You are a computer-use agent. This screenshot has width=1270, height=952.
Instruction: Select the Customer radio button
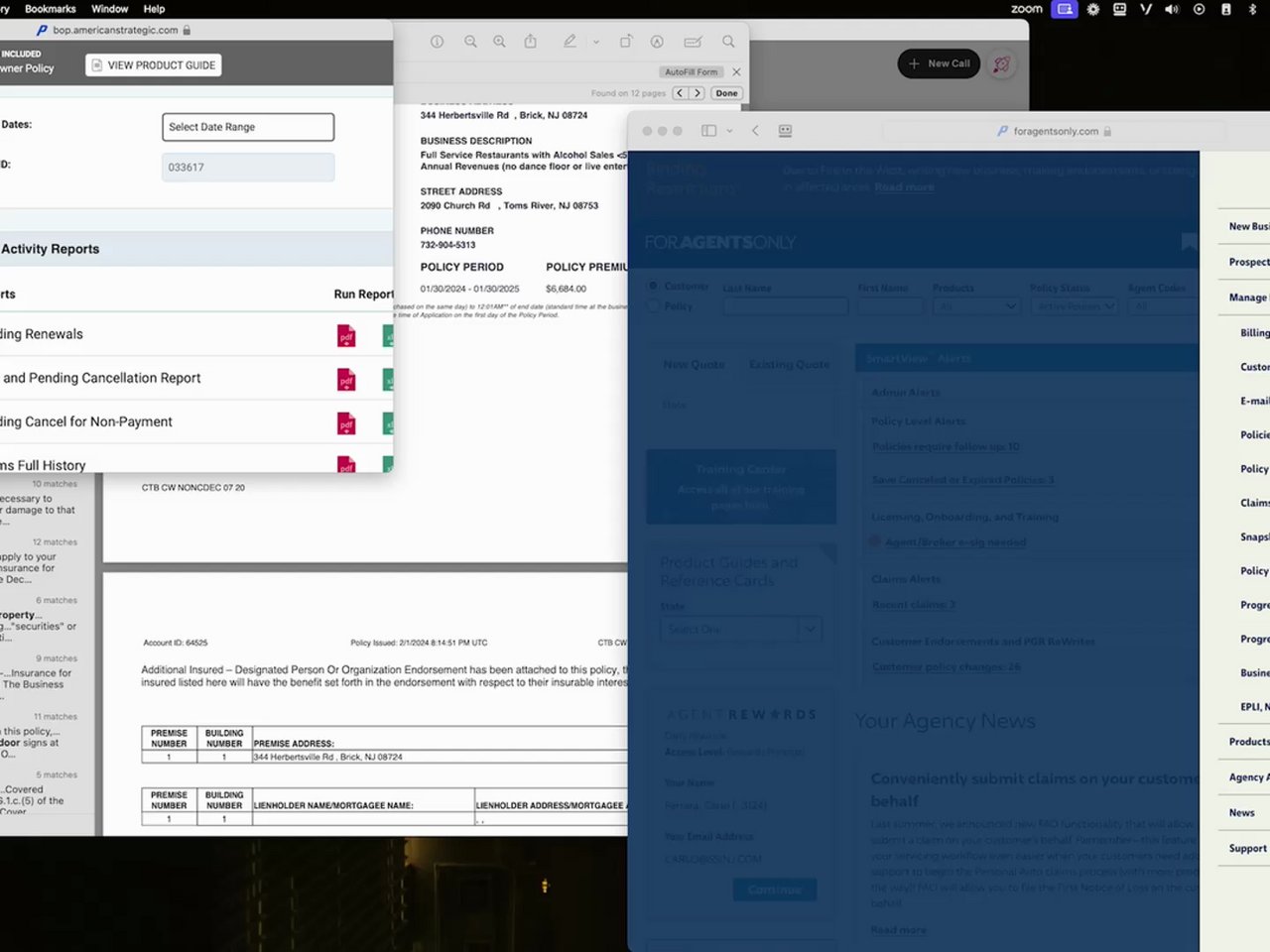[653, 286]
